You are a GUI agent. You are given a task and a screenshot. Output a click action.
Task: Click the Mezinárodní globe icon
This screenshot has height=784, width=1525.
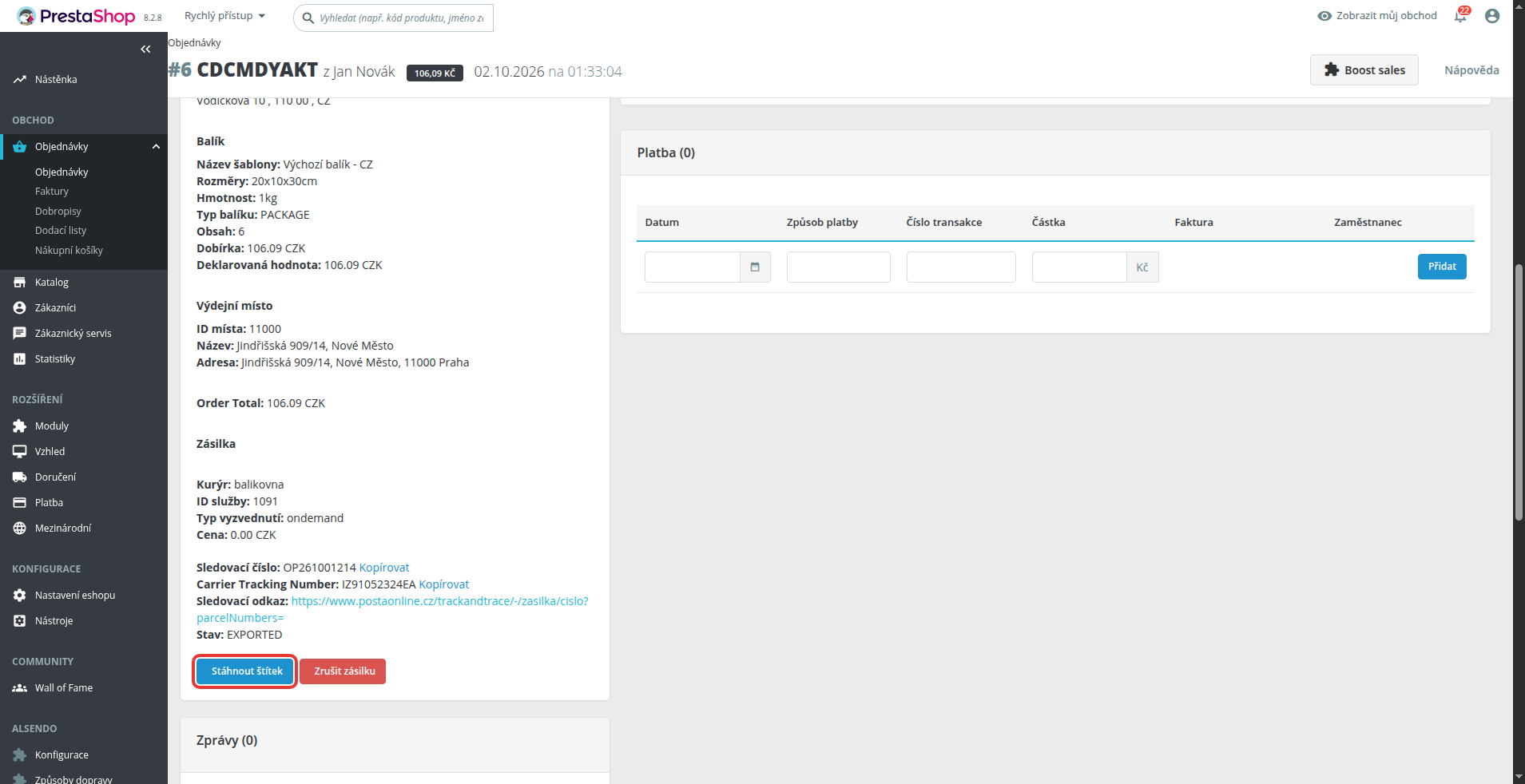click(x=20, y=529)
